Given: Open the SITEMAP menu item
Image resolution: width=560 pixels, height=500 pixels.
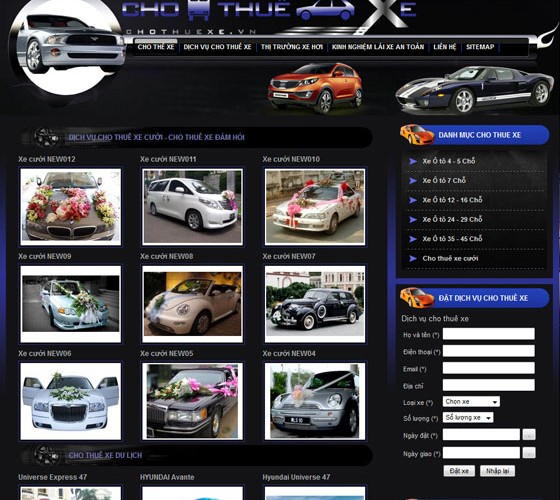Looking at the screenshot, I should pos(480,47).
